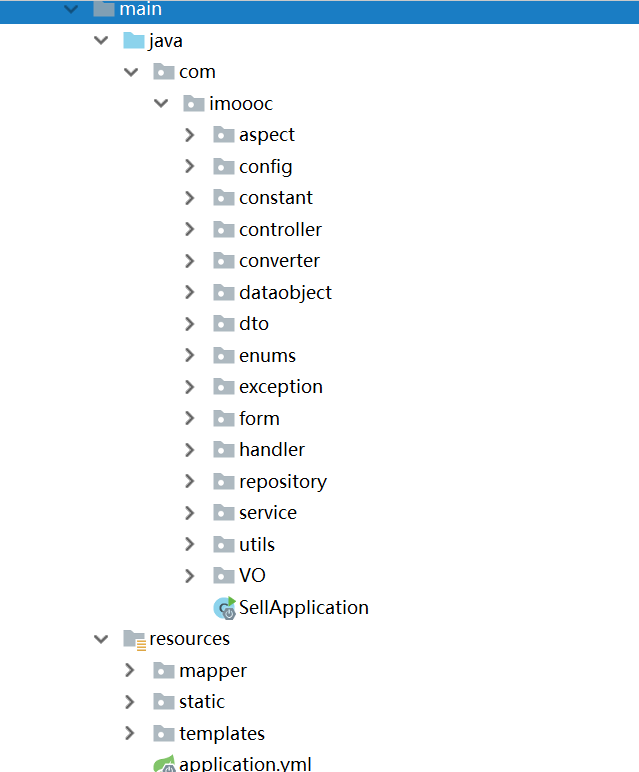
Task: Collapse the java source folder
Action: (x=100, y=41)
